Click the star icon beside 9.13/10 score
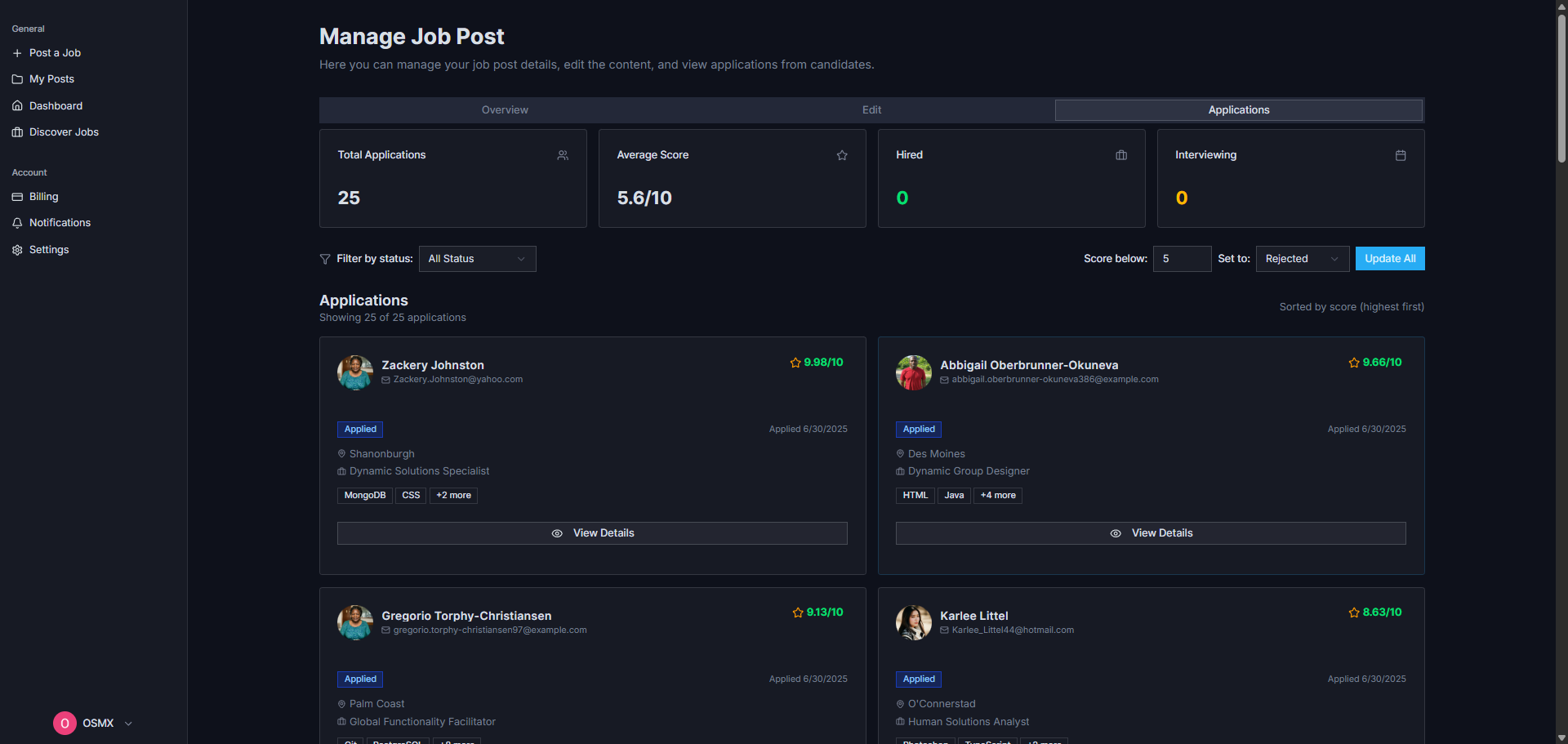Image resolution: width=1568 pixels, height=744 pixels. pyautogui.click(x=798, y=613)
